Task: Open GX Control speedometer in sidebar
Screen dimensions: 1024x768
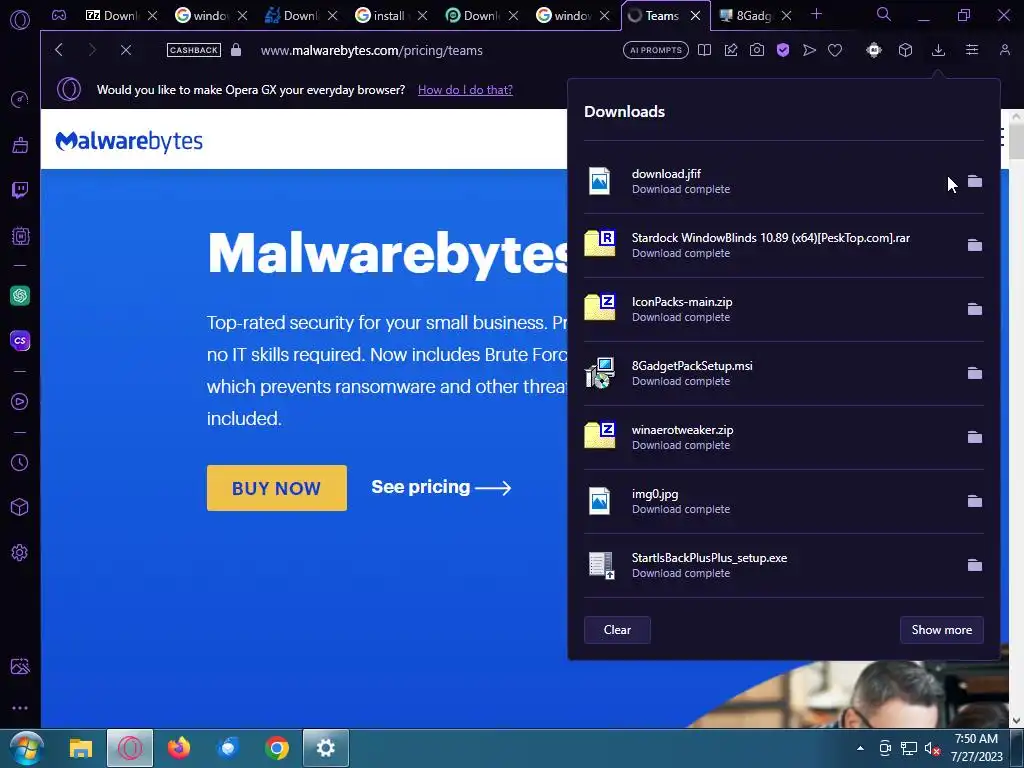Action: (x=20, y=99)
